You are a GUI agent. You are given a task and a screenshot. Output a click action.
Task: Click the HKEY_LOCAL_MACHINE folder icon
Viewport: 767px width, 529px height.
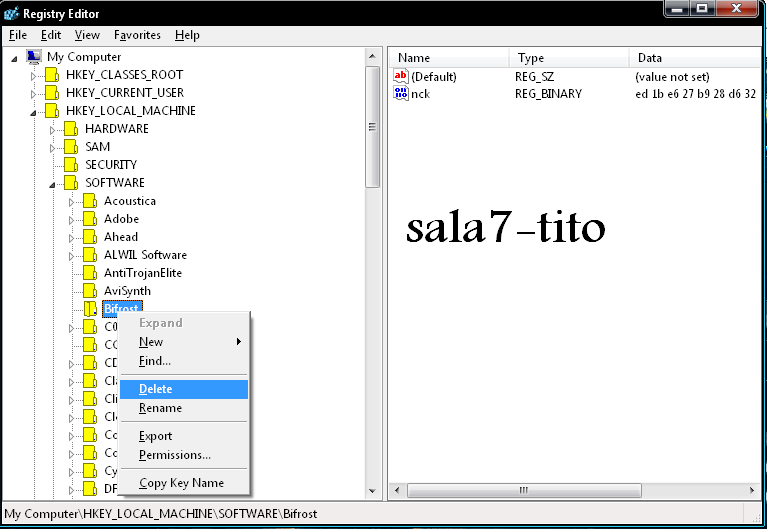52,111
